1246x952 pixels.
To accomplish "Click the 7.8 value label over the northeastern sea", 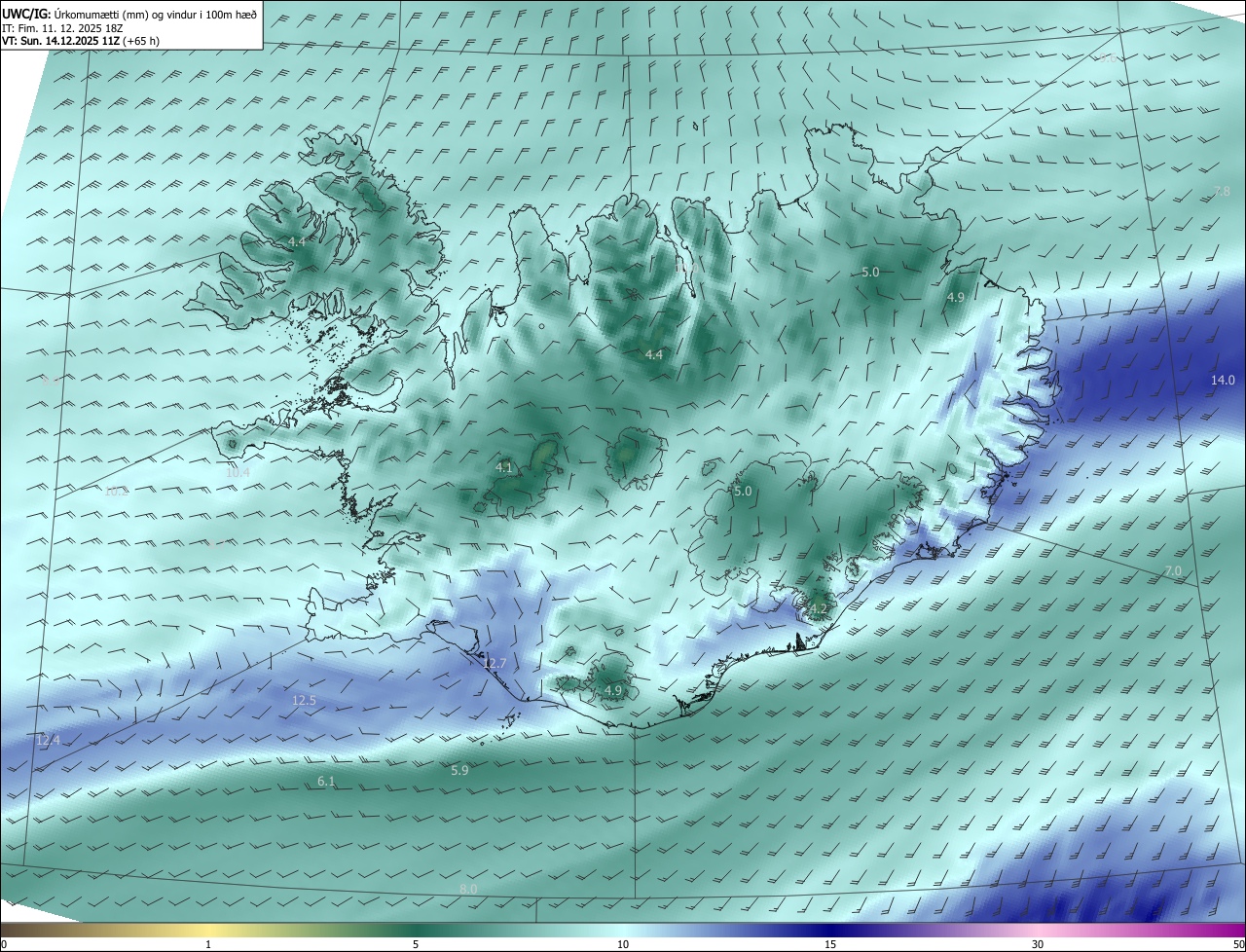I will (x=1222, y=192).
